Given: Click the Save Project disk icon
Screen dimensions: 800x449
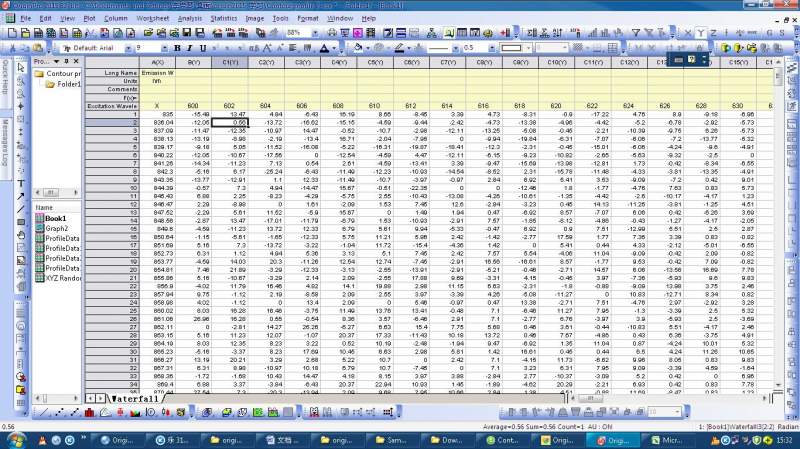Looking at the screenshot, I should (187, 33).
